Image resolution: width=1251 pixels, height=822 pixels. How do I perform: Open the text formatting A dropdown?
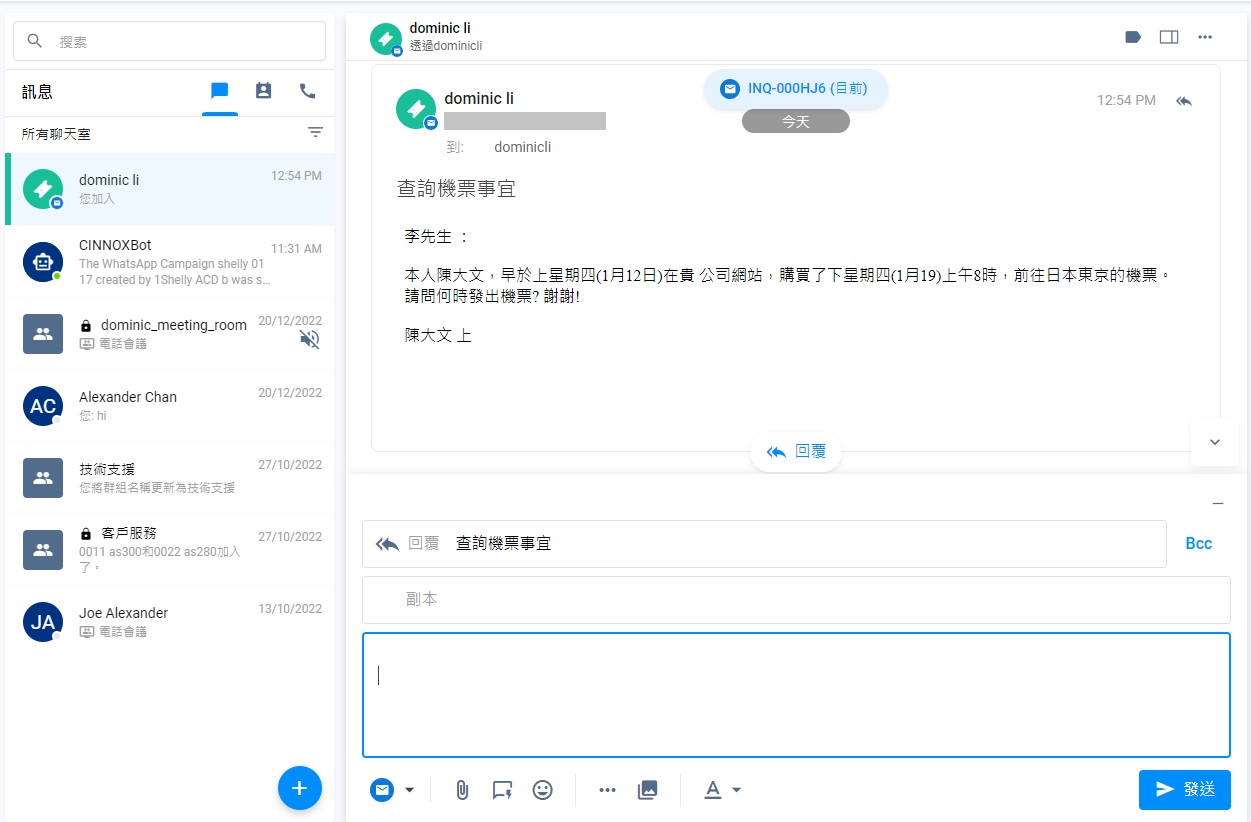tap(722, 790)
